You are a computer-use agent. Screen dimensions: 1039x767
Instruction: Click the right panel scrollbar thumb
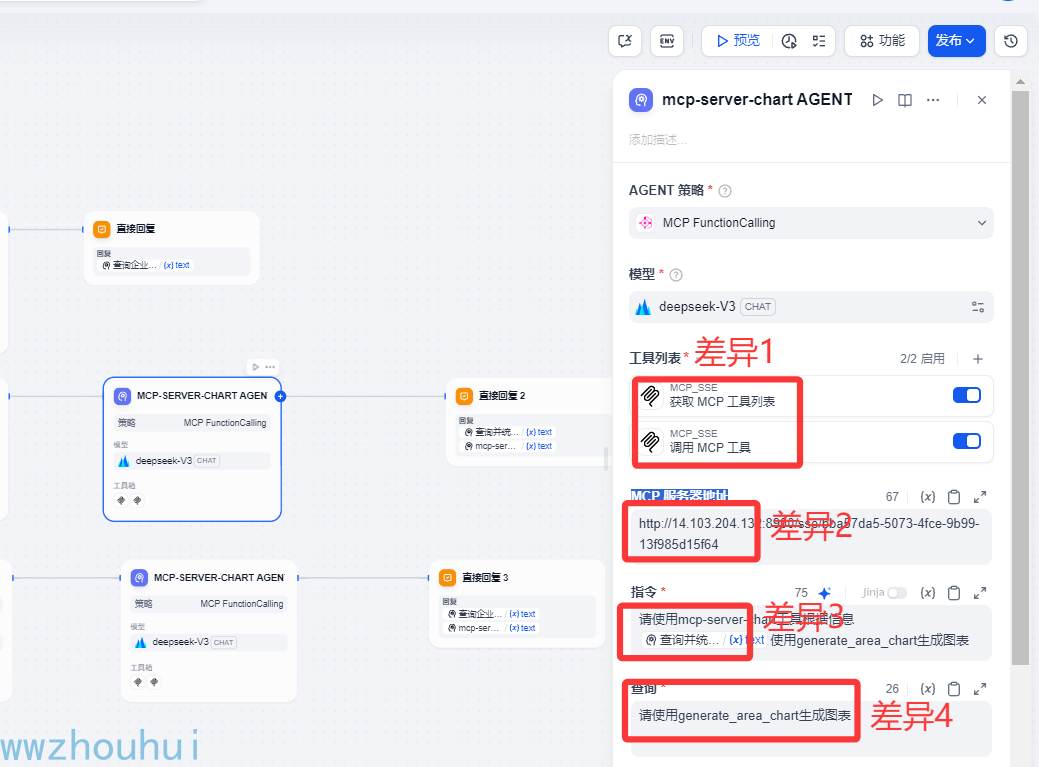(x=1020, y=378)
